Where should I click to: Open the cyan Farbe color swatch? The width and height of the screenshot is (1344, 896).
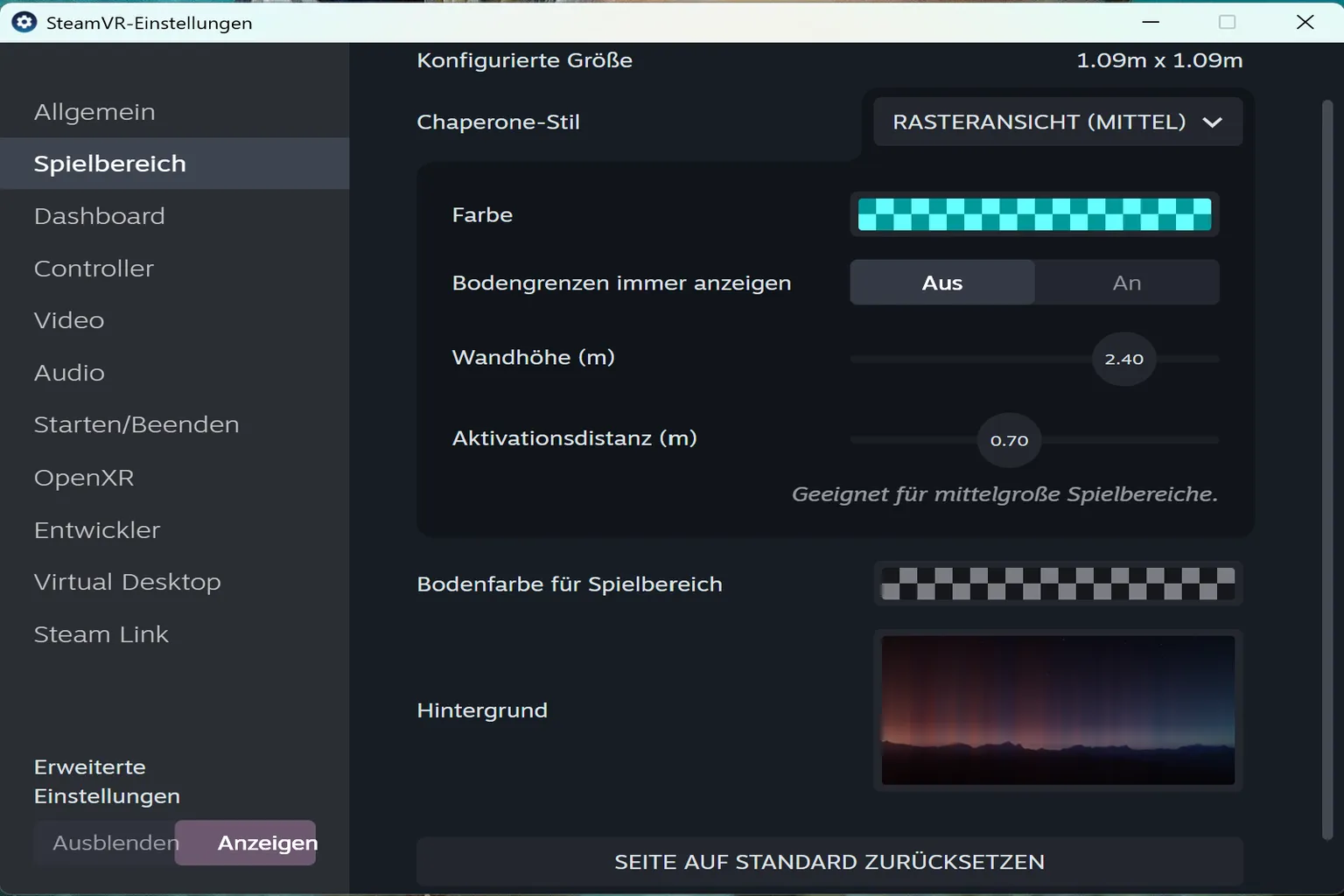click(1034, 214)
